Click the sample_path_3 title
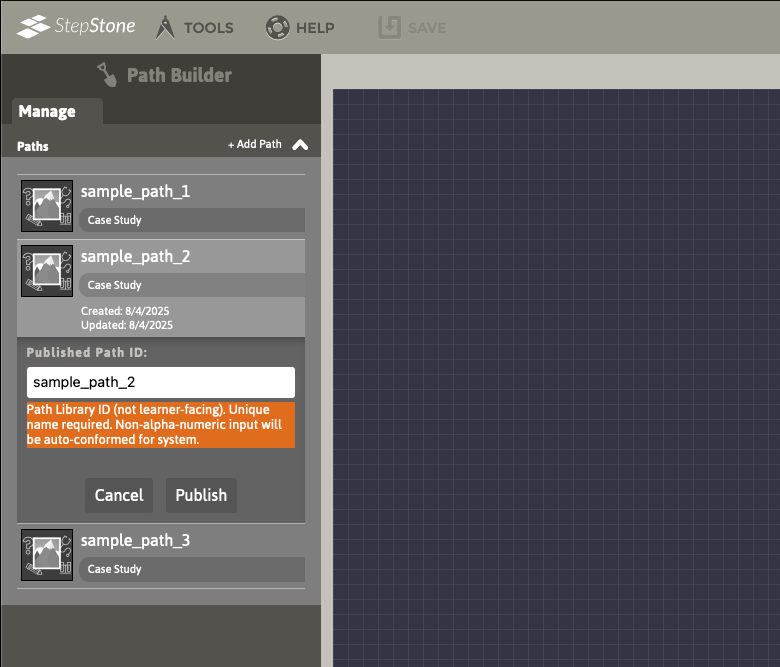This screenshot has width=780, height=667. point(135,541)
